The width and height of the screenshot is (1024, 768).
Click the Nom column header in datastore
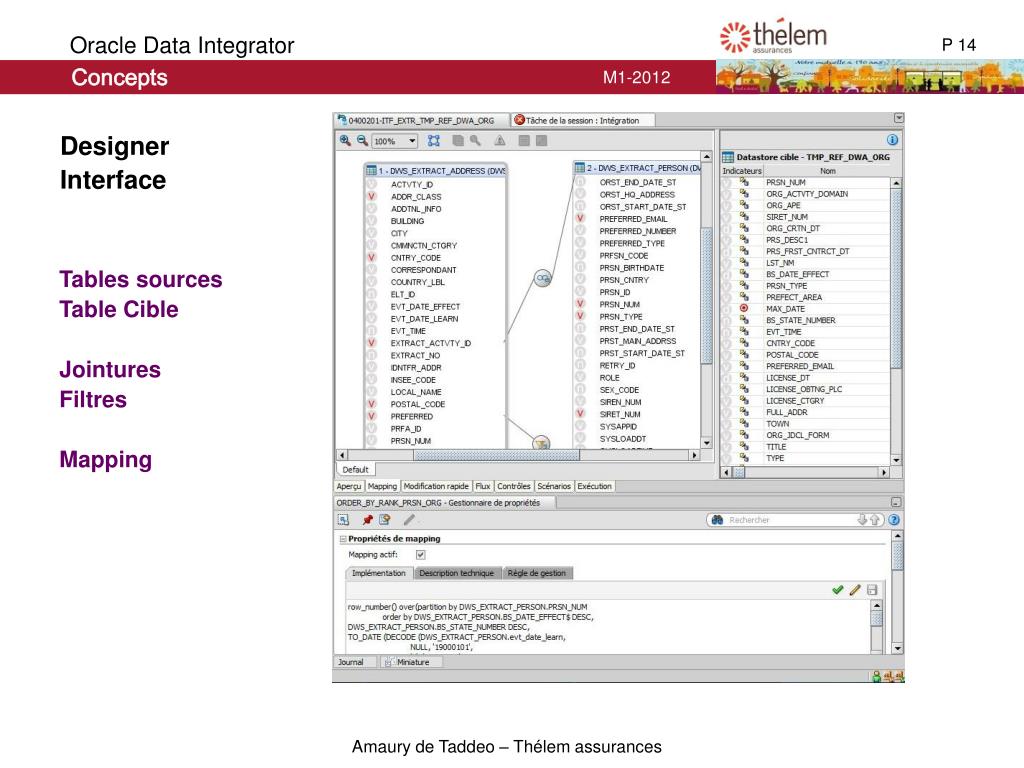coord(827,171)
